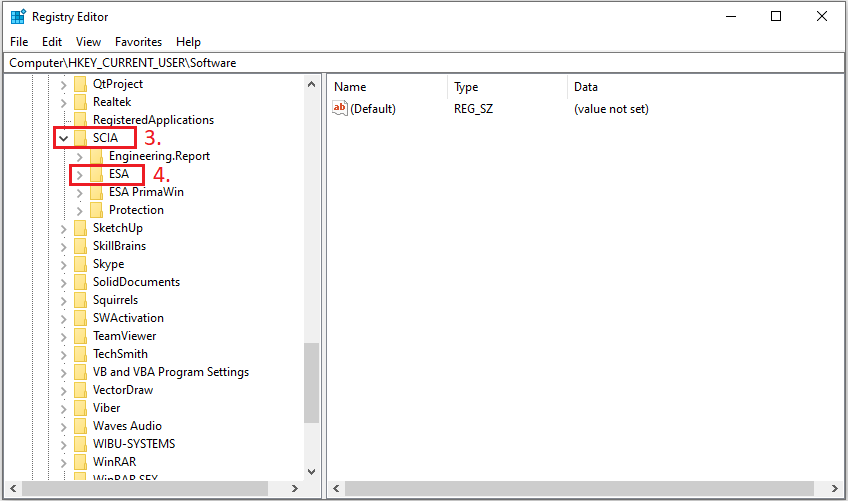Expand the WinRAR key
Viewport: 848px width, 501px height.
pos(63,462)
